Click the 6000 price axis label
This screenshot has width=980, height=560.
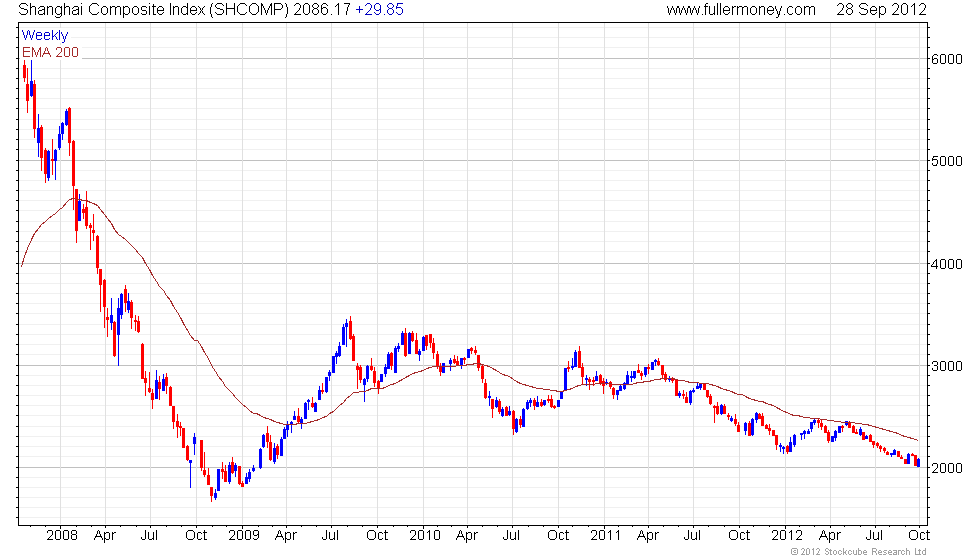point(947,59)
